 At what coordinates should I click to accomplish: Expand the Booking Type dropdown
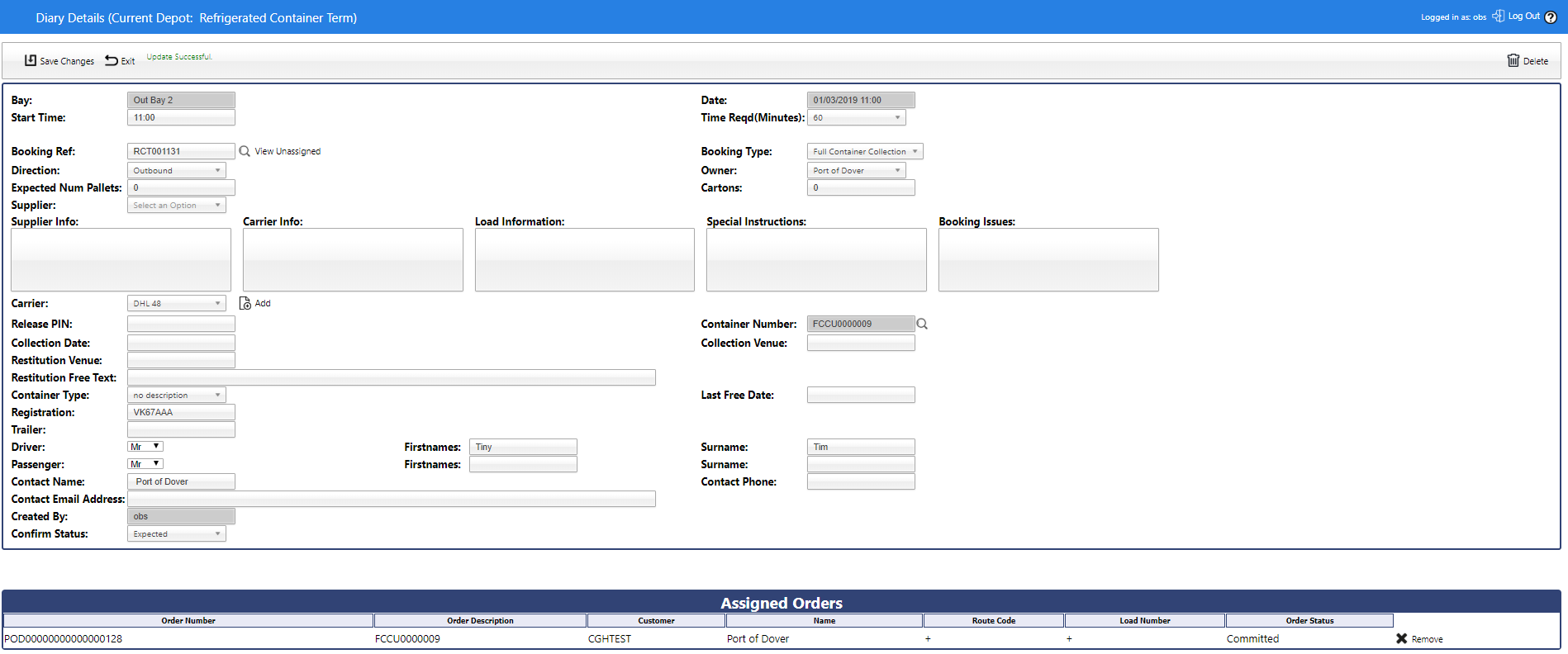864,151
